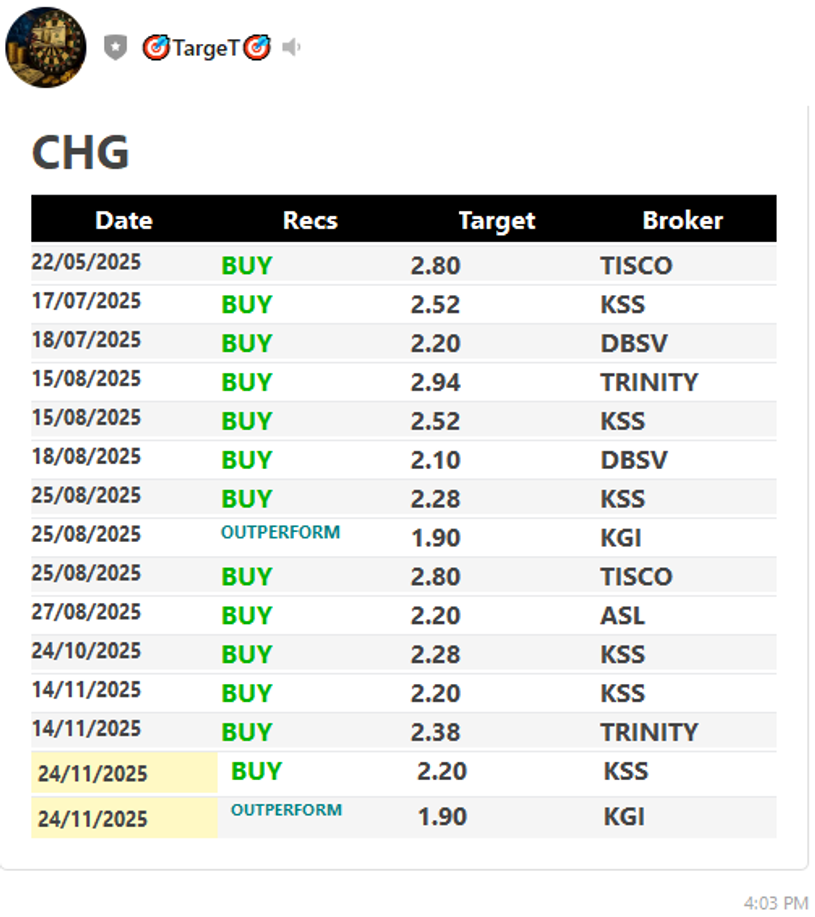This screenshot has height=917, width=815.
Task: Click the Recs column header
Action: pyautogui.click(x=310, y=220)
